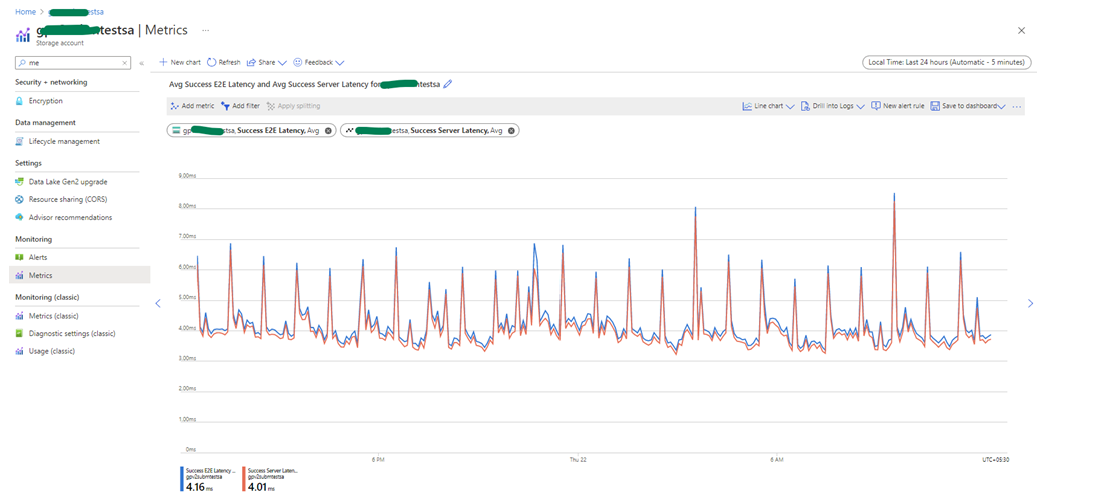The height and width of the screenshot is (498, 1116).
Task: Open Data Lake Gen2 upgrade
Action: click(68, 181)
